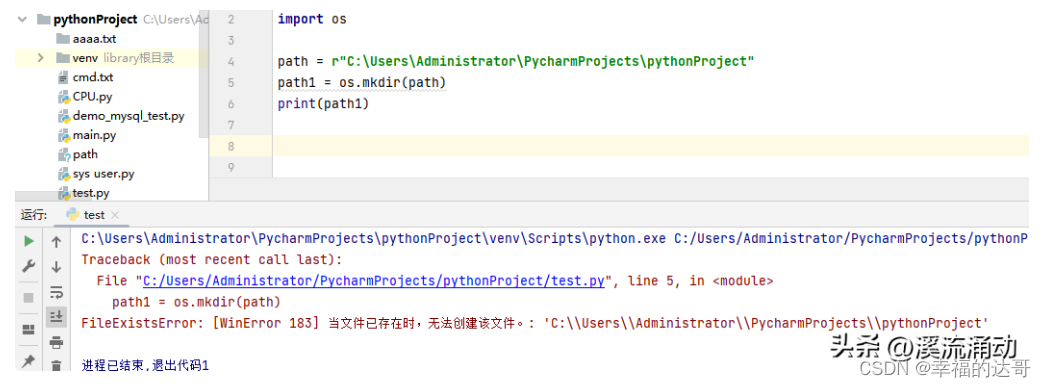Viewport: 1046px width, 387px height.
Task: Toggle the pin tab icon
Action: [x=28, y=361]
